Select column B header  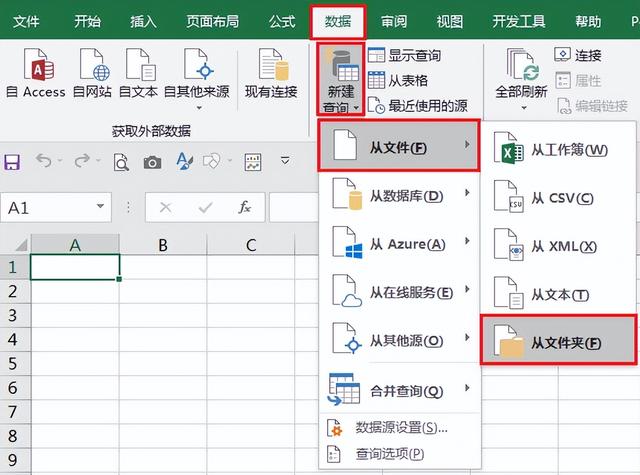click(162, 244)
